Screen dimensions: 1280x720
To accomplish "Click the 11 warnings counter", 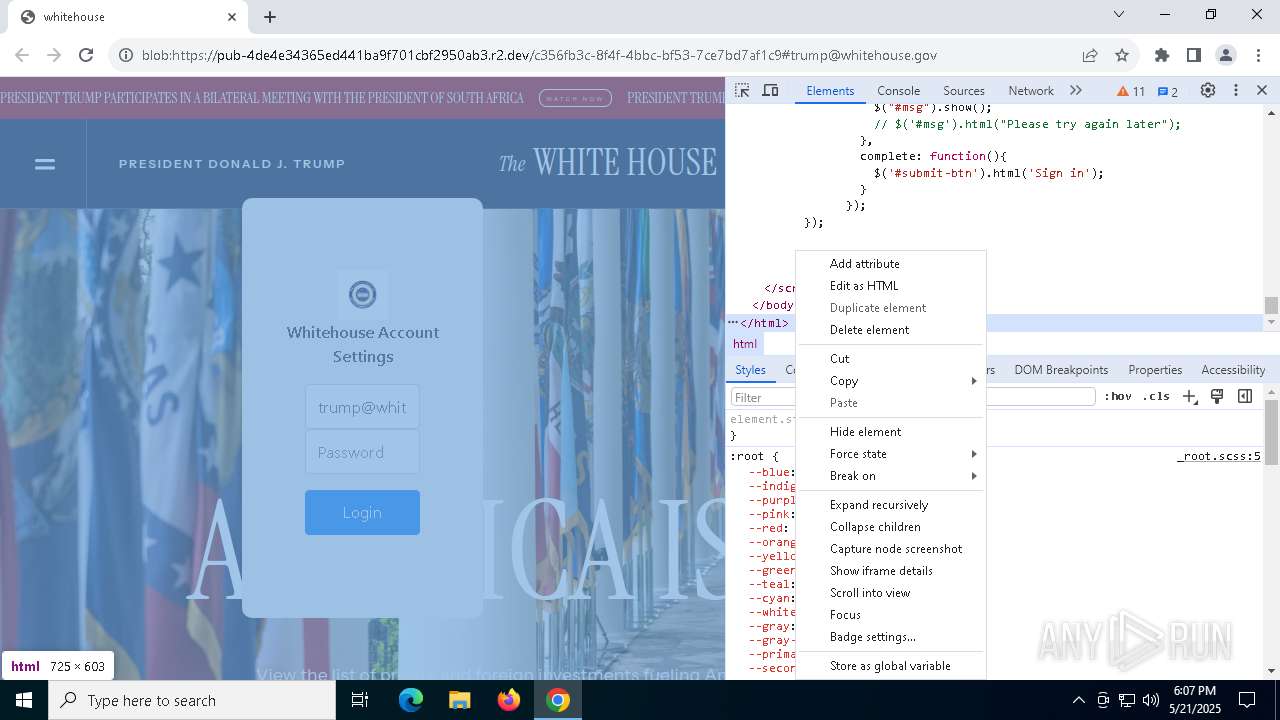I will tap(1131, 91).
